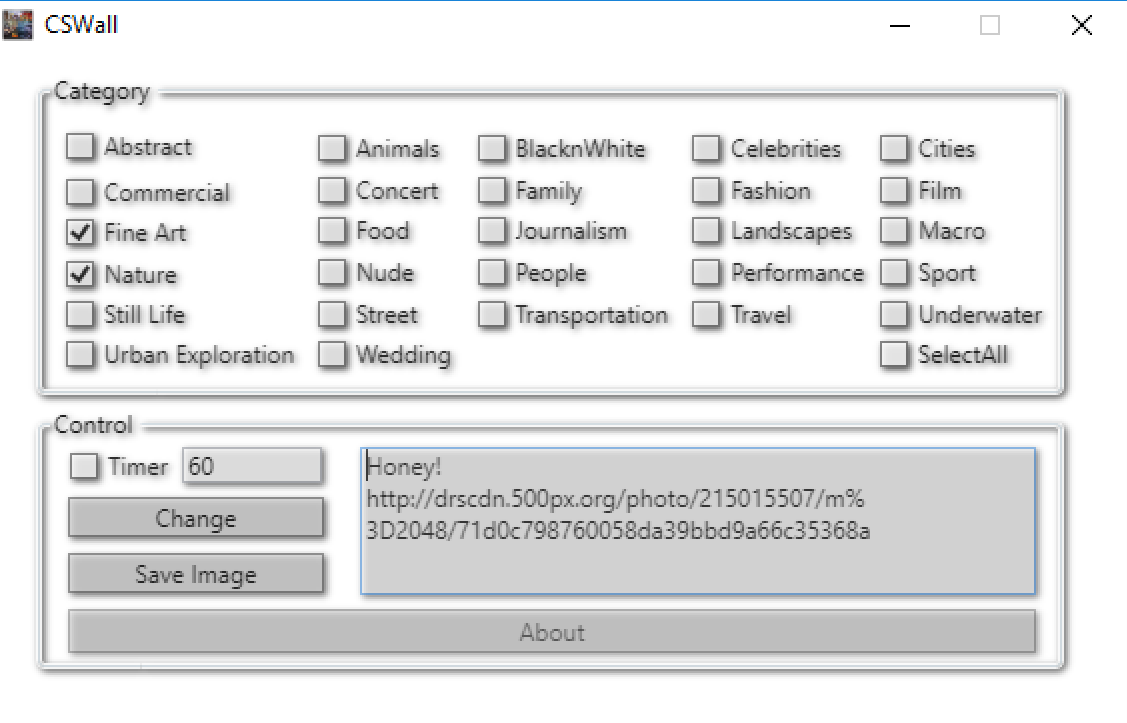
Task: Tick the People category
Action: tap(492, 272)
